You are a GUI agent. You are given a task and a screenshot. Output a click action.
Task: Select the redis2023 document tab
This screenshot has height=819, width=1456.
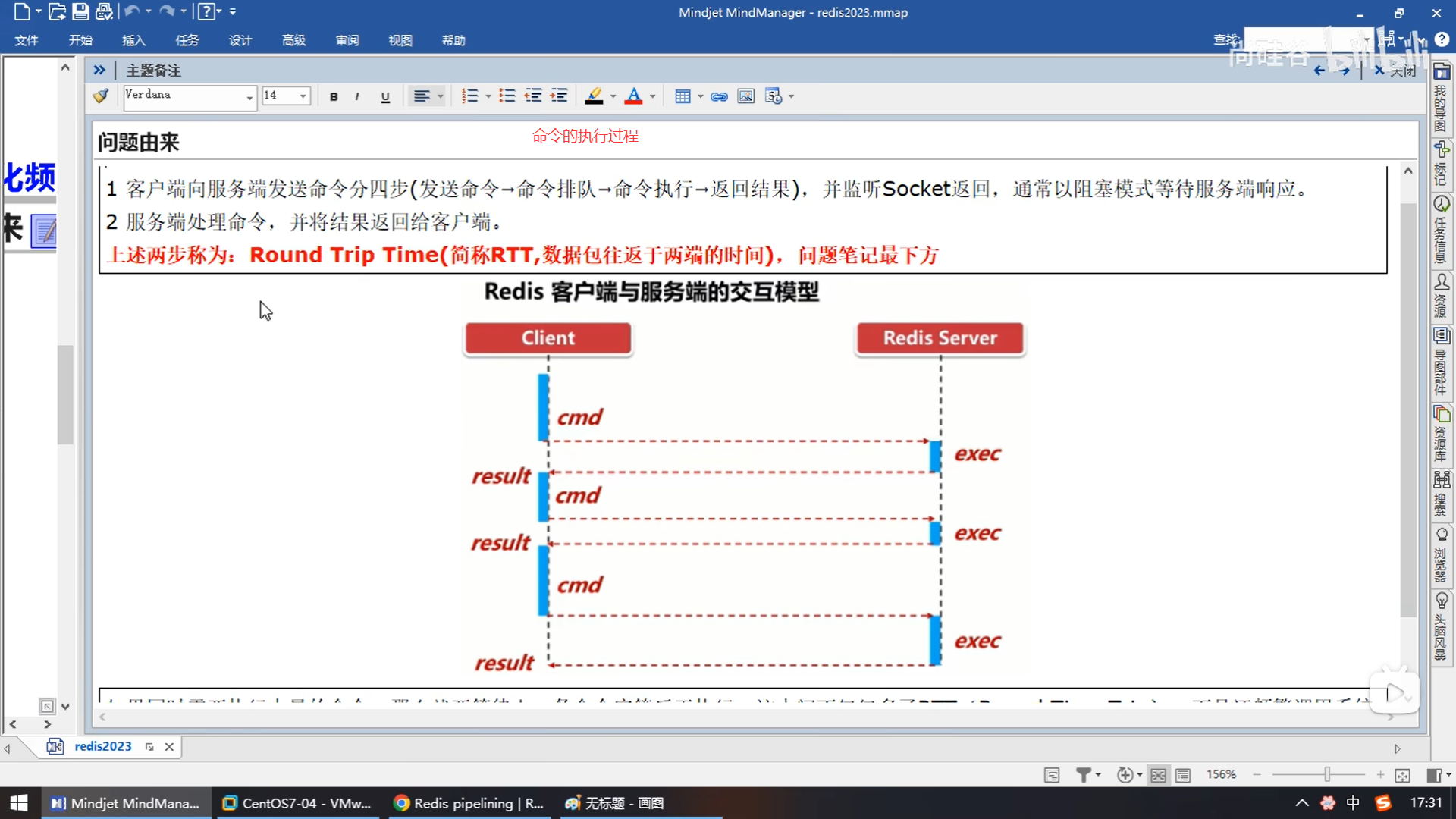tap(102, 747)
